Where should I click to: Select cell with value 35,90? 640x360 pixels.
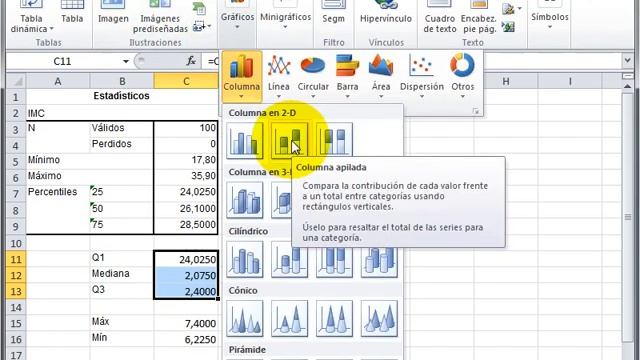click(186, 176)
